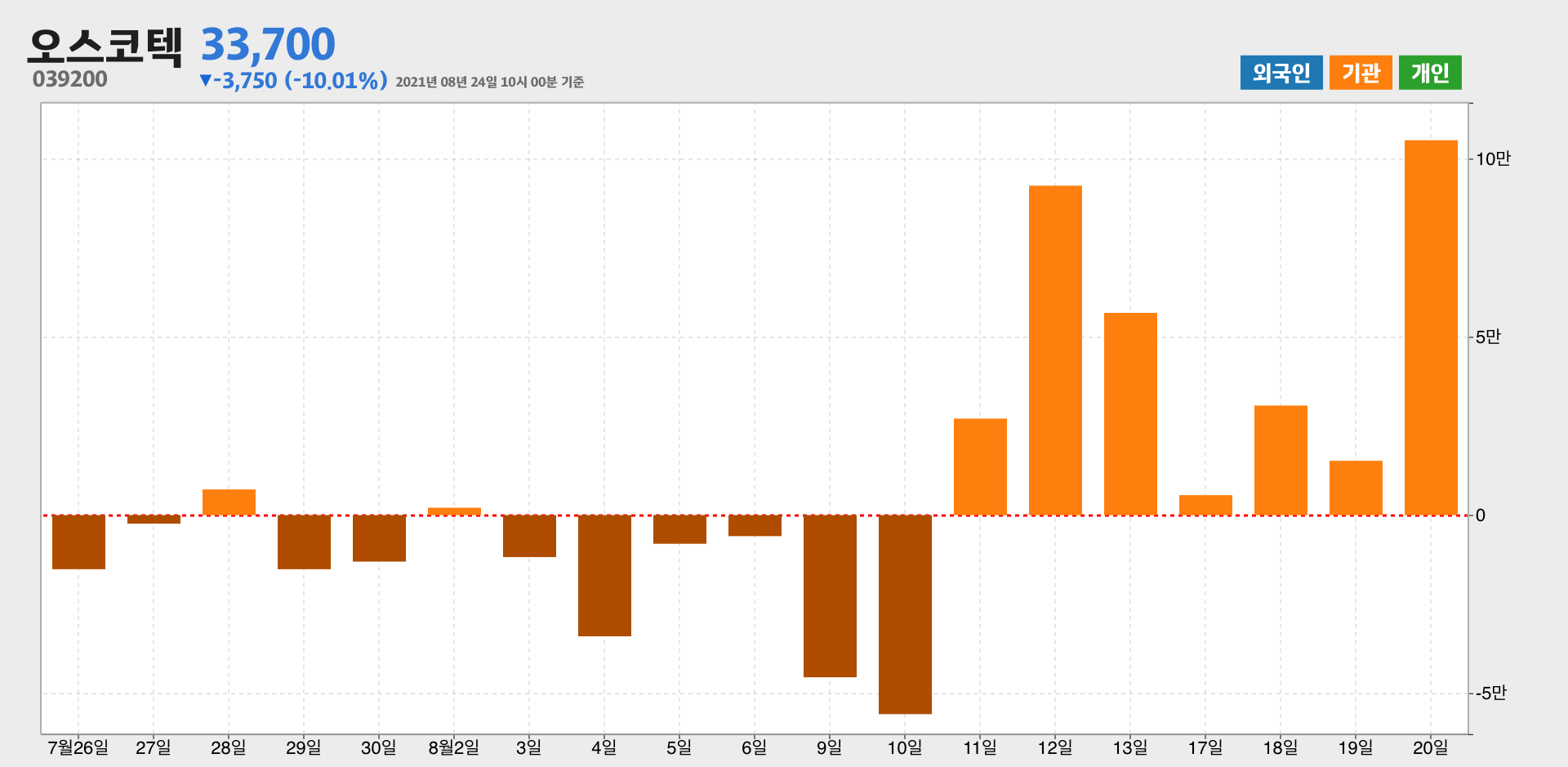The image size is (1568, 767).
Task: Click the 오스코텍 stock title
Action: coord(105,46)
